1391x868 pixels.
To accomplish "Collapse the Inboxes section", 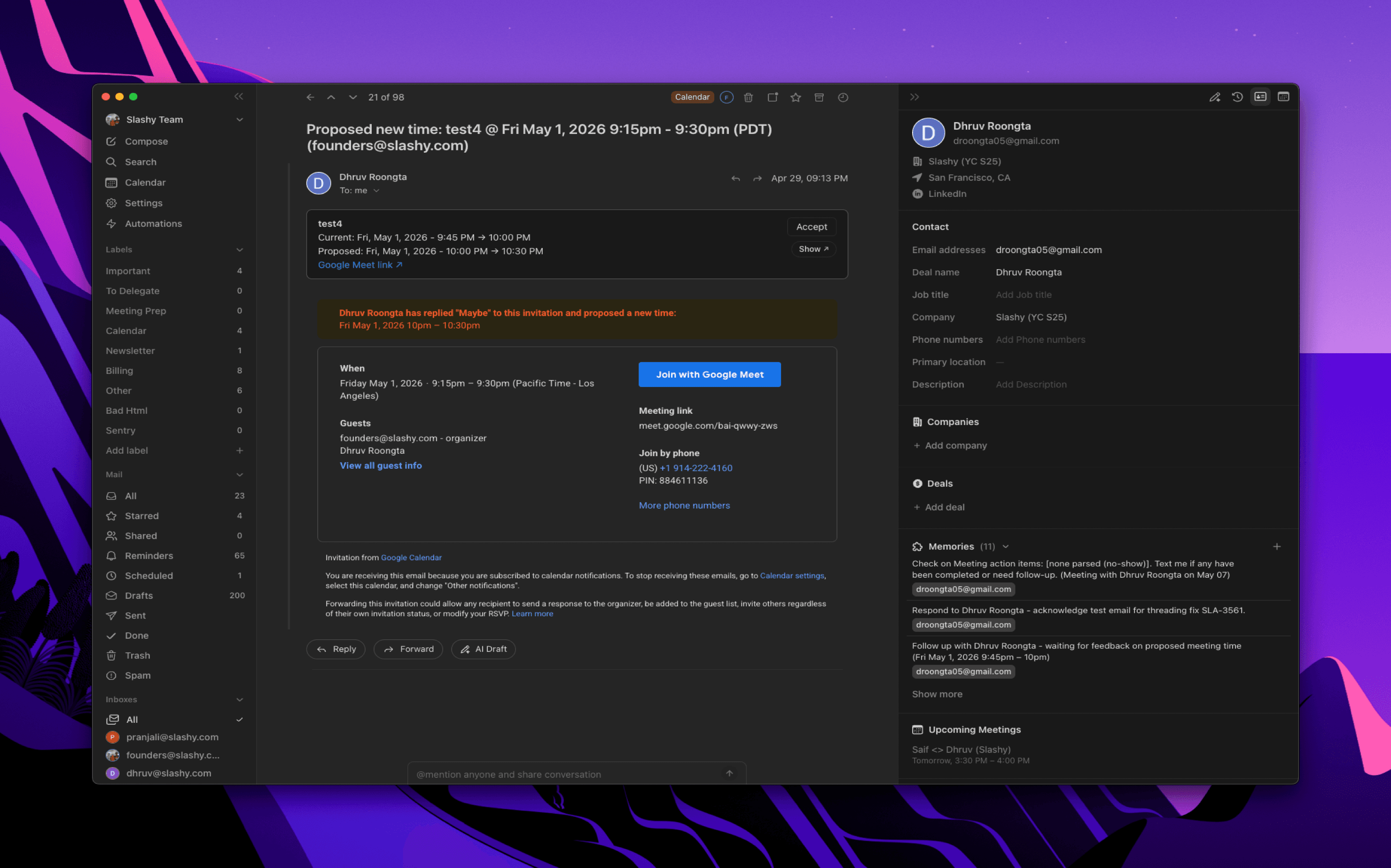I will click(x=240, y=700).
